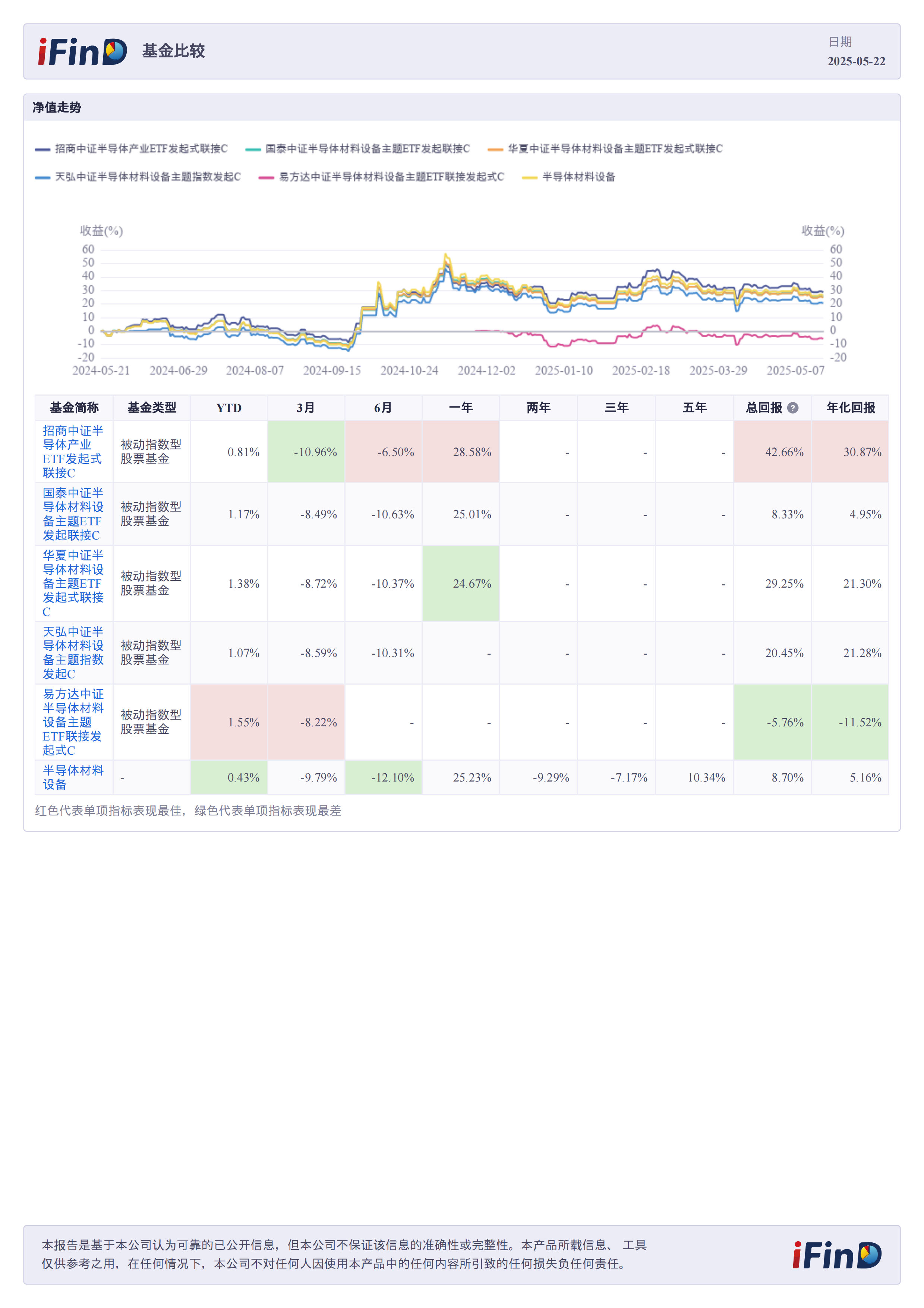Click the help icon beside 总回报
This screenshot has width=924, height=1308.
tap(792, 408)
